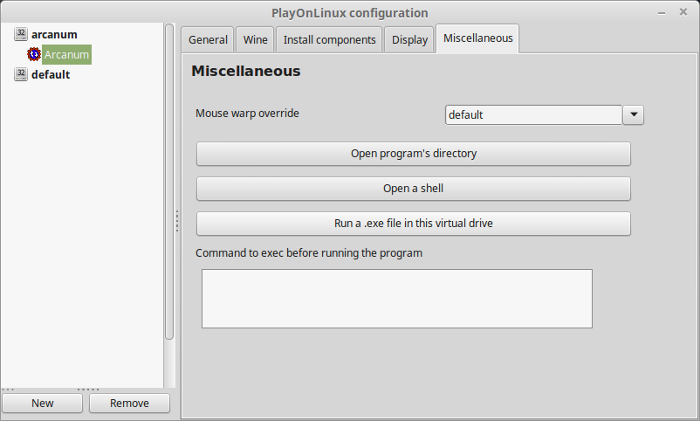This screenshot has height=421, width=700.
Task: Click the 32-bit drive icon beside arcanum
Action: pyautogui.click(x=21, y=34)
